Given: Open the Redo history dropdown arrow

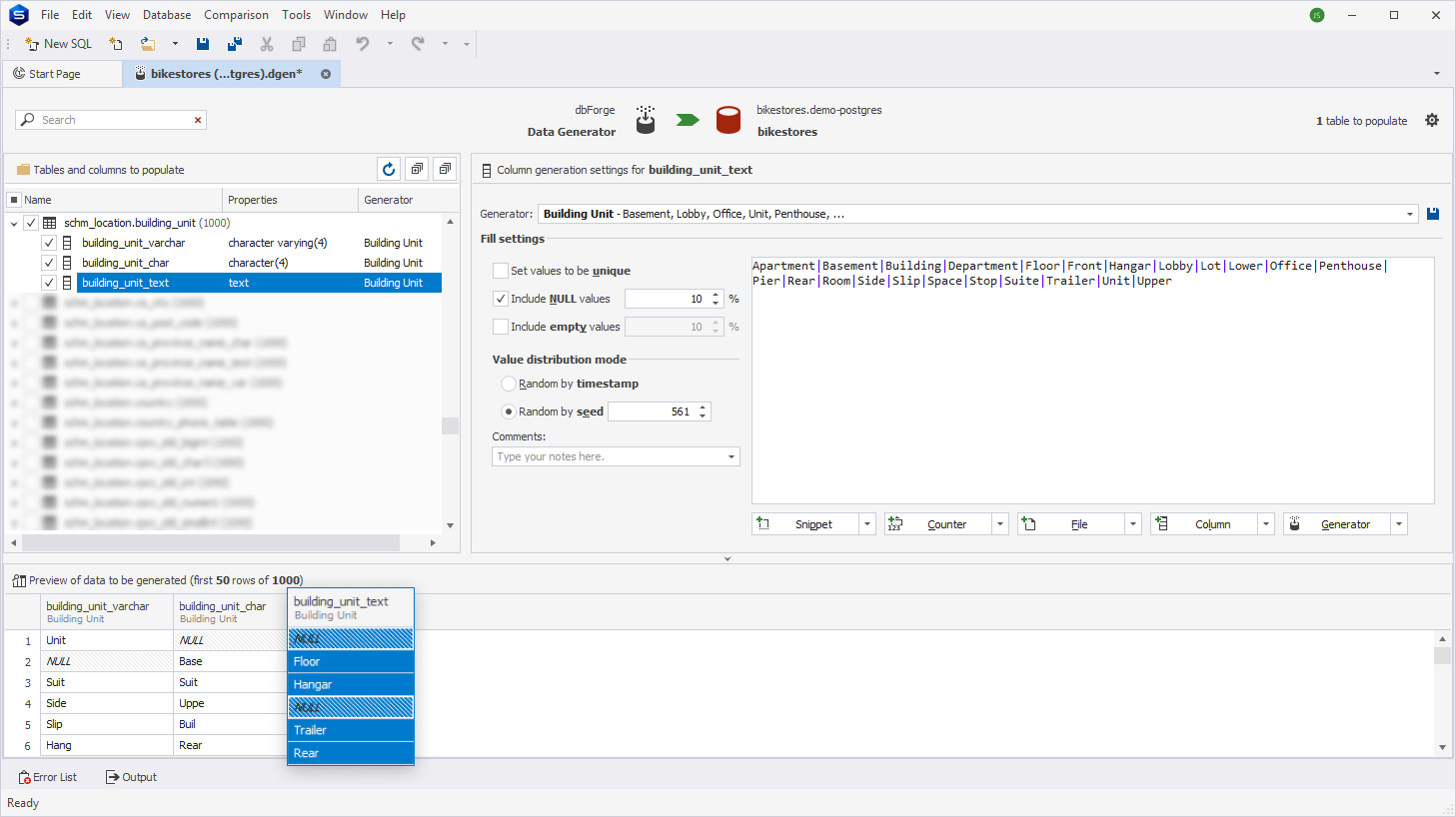Looking at the screenshot, I should (x=445, y=44).
